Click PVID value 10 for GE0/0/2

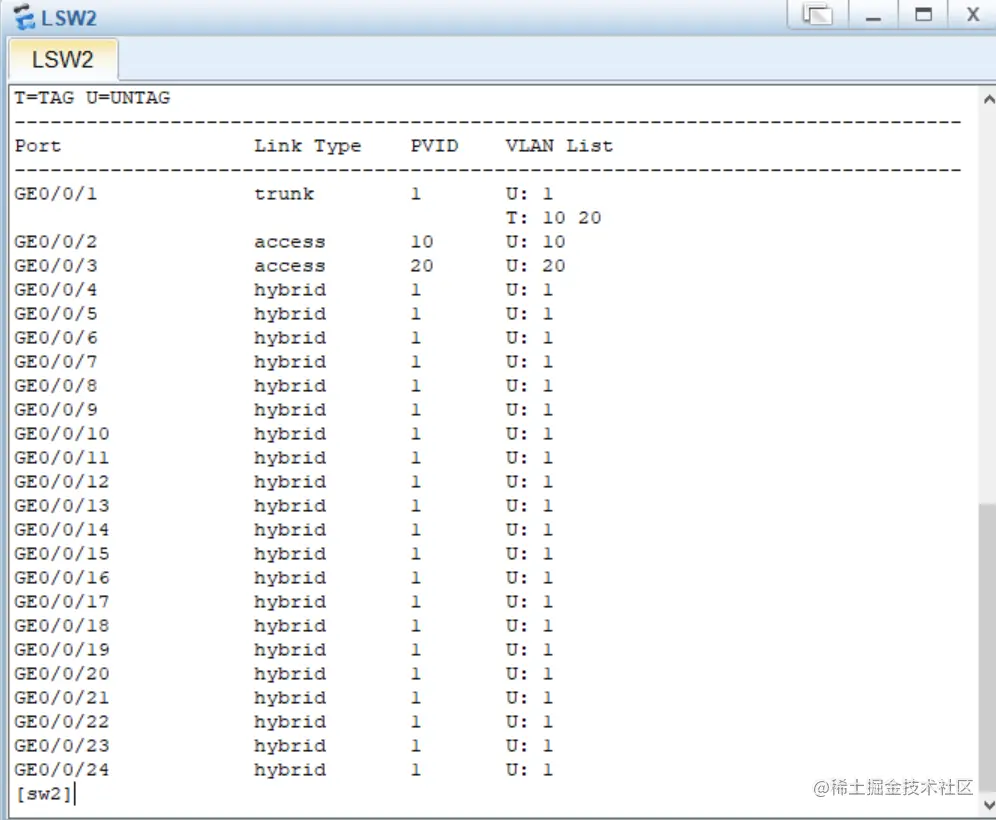pos(422,242)
